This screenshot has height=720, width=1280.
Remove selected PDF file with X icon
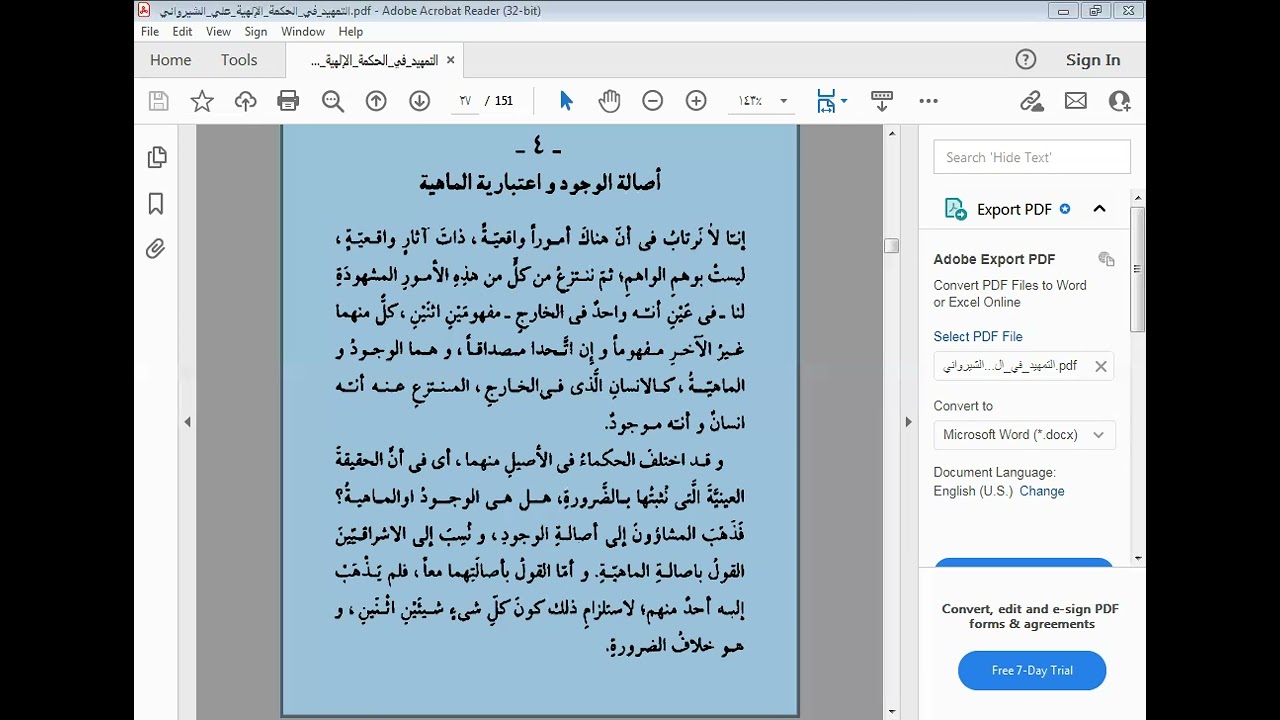(x=1101, y=366)
